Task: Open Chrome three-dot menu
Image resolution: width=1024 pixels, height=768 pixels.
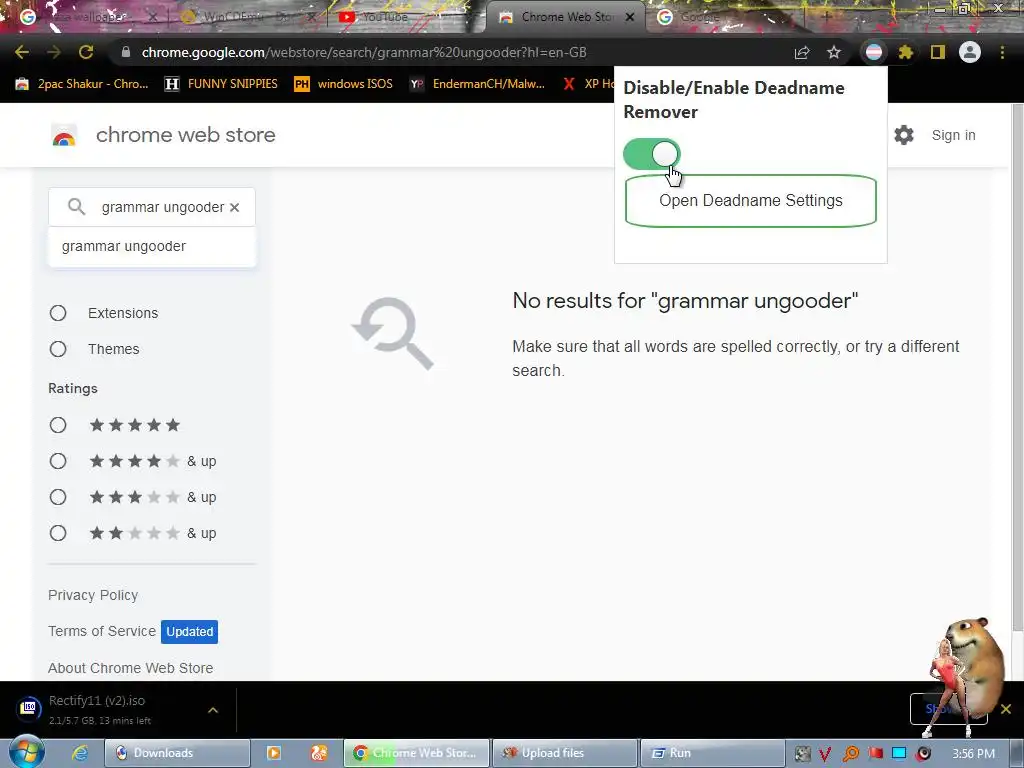Action: (x=1002, y=52)
